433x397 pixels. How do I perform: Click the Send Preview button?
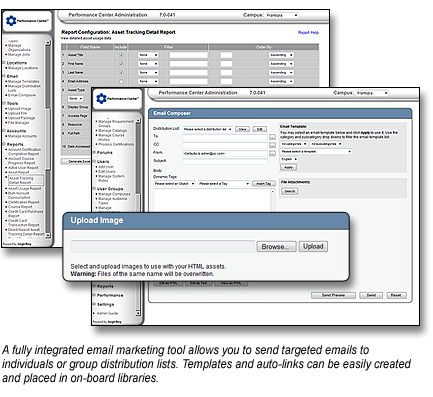point(333,295)
